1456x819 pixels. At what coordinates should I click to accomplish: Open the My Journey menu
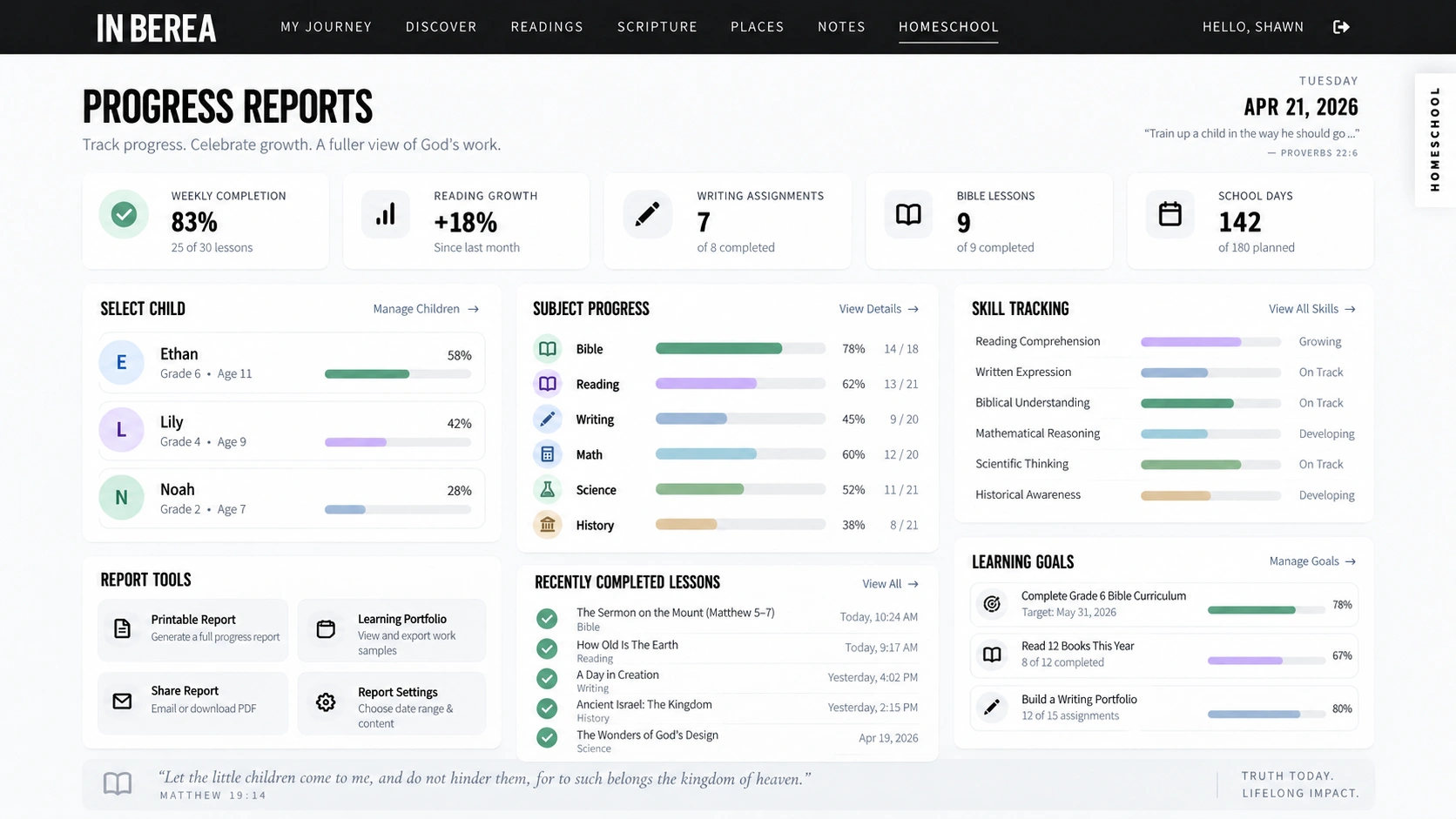coord(326,27)
